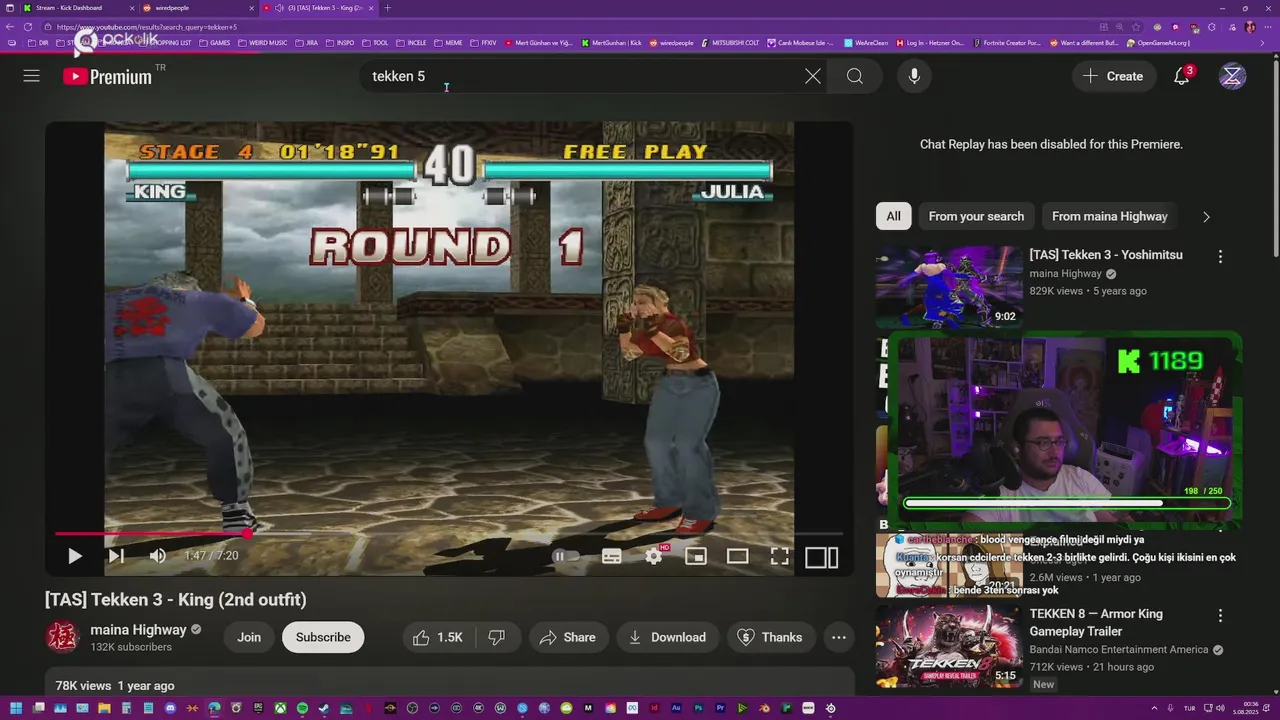Open a new browser tab
1280x720 pixels.
pyautogui.click(x=388, y=8)
